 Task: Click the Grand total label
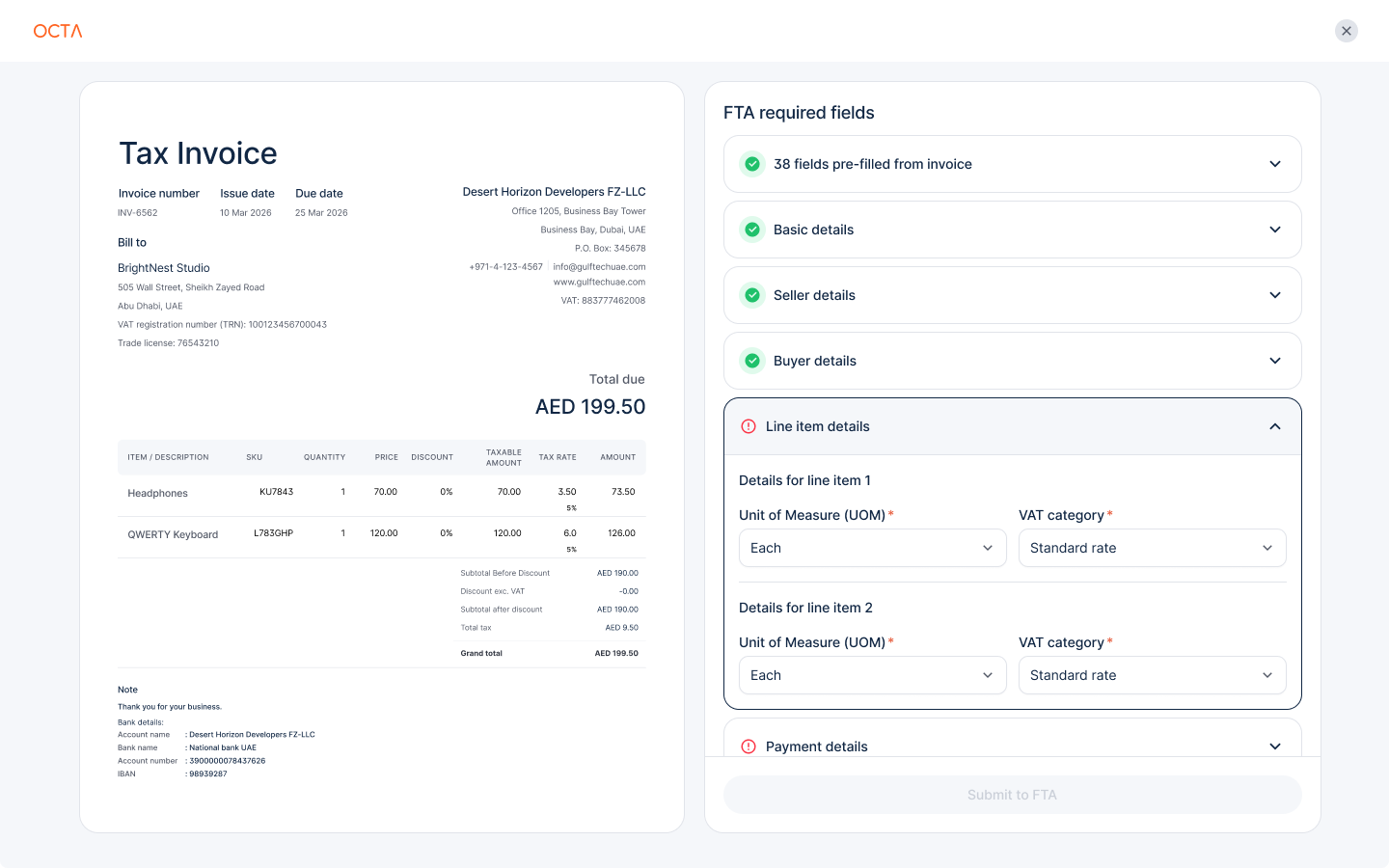481,654
